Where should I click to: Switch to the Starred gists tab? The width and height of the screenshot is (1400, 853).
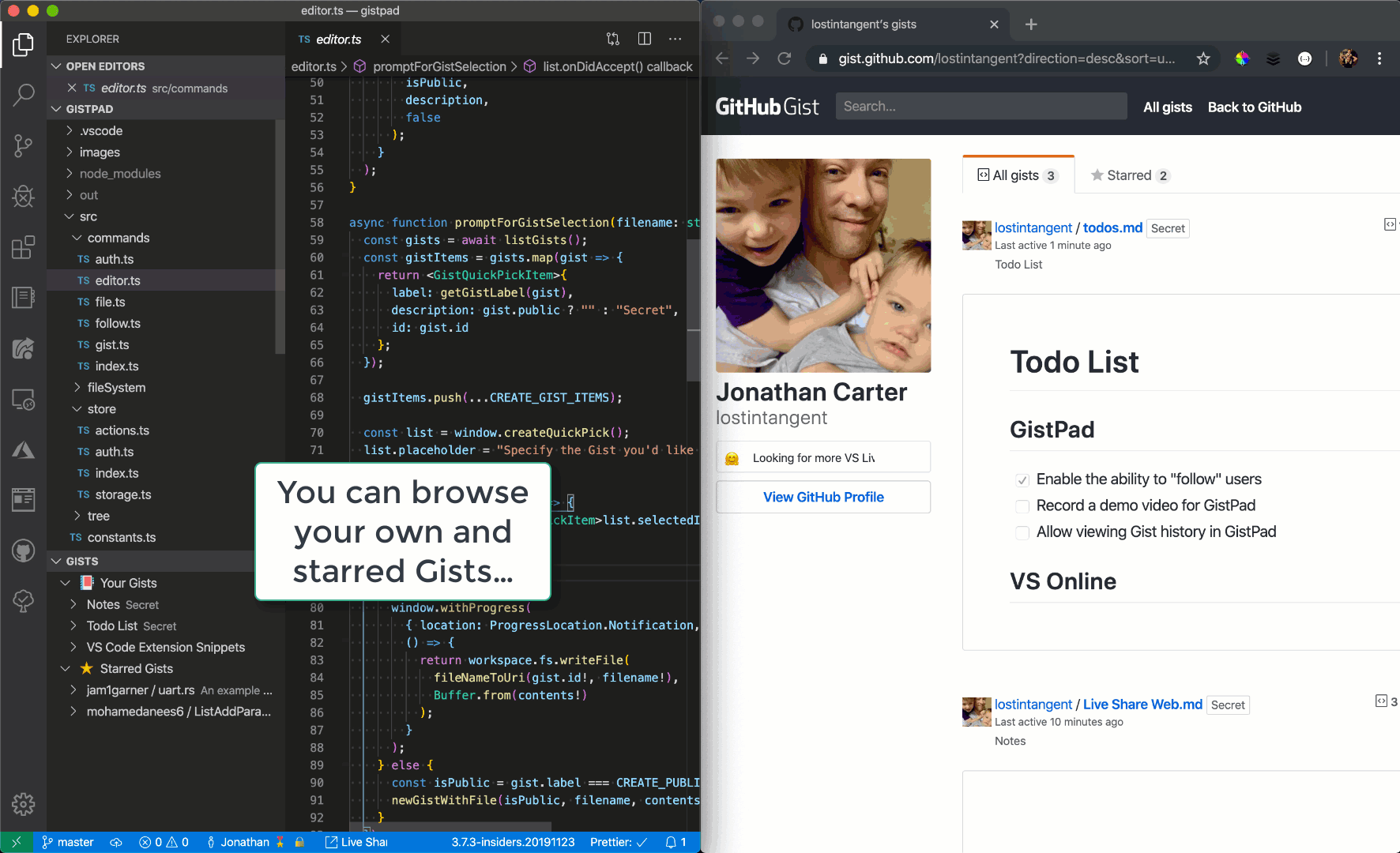(x=1129, y=175)
